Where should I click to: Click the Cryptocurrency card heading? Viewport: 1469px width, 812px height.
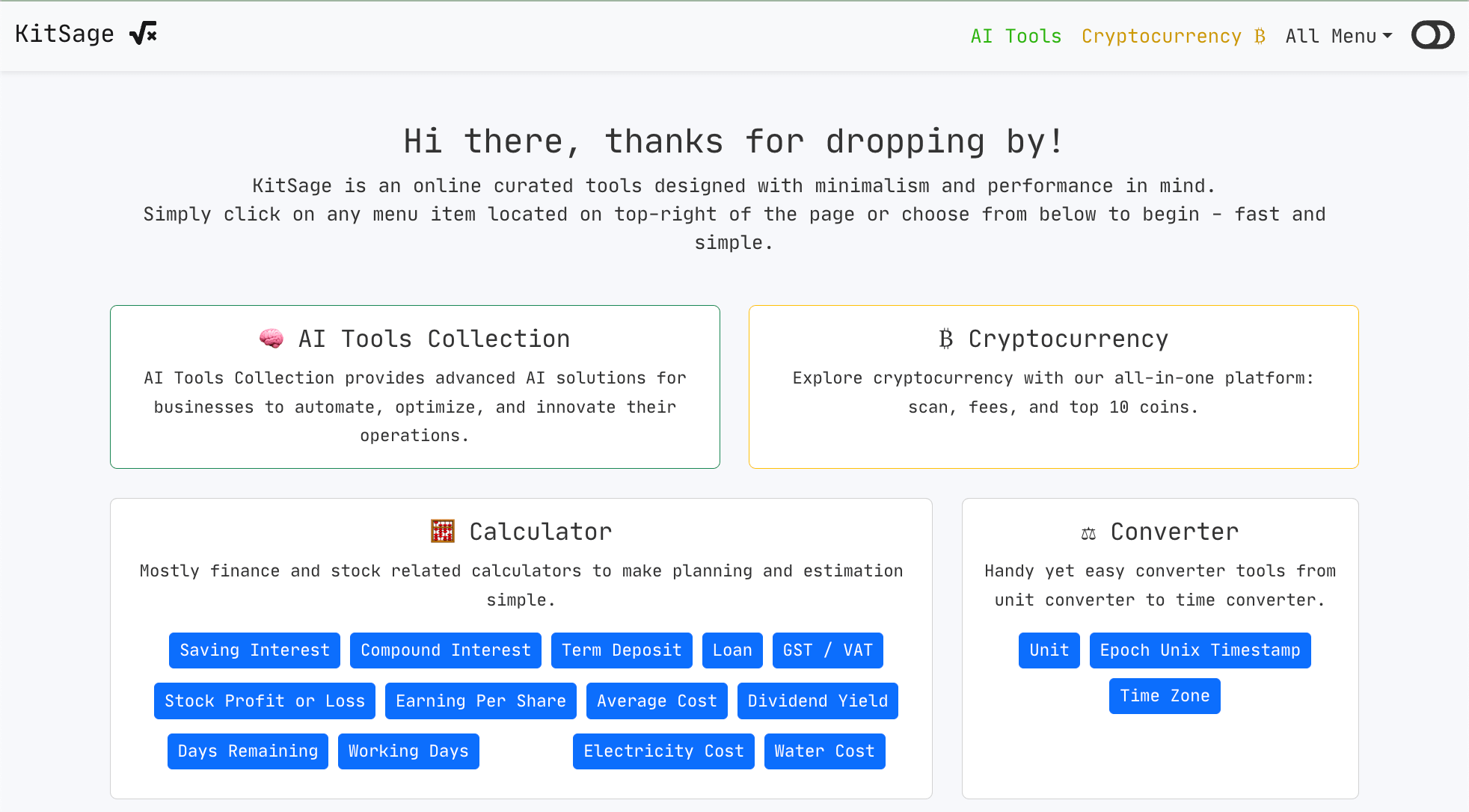pos(1068,339)
